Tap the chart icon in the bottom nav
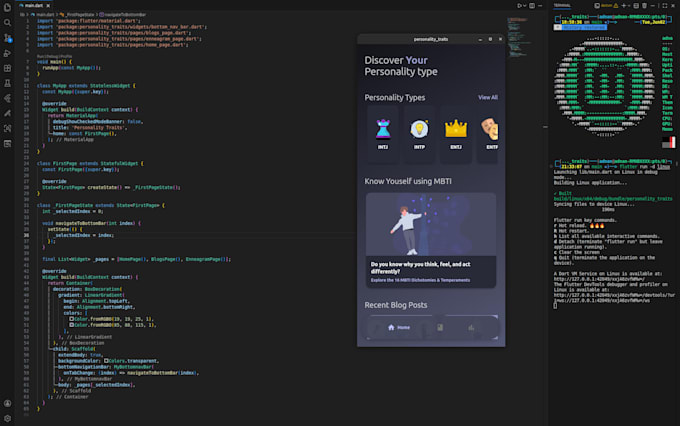Image resolution: width=680 pixels, height=426 pixels. point(471,328)
